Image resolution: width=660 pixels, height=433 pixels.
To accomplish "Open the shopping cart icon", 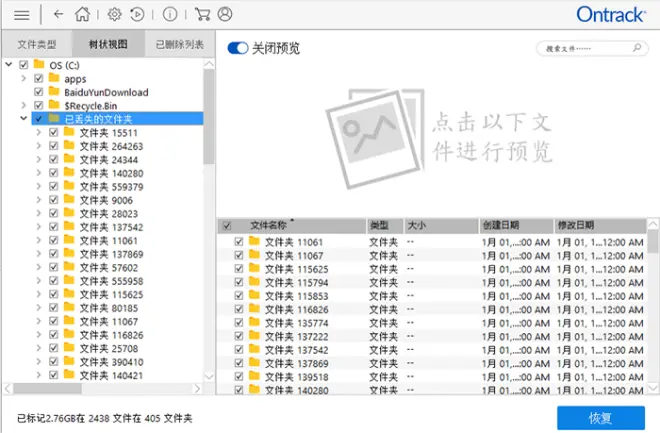I will [x=202, y=14].
